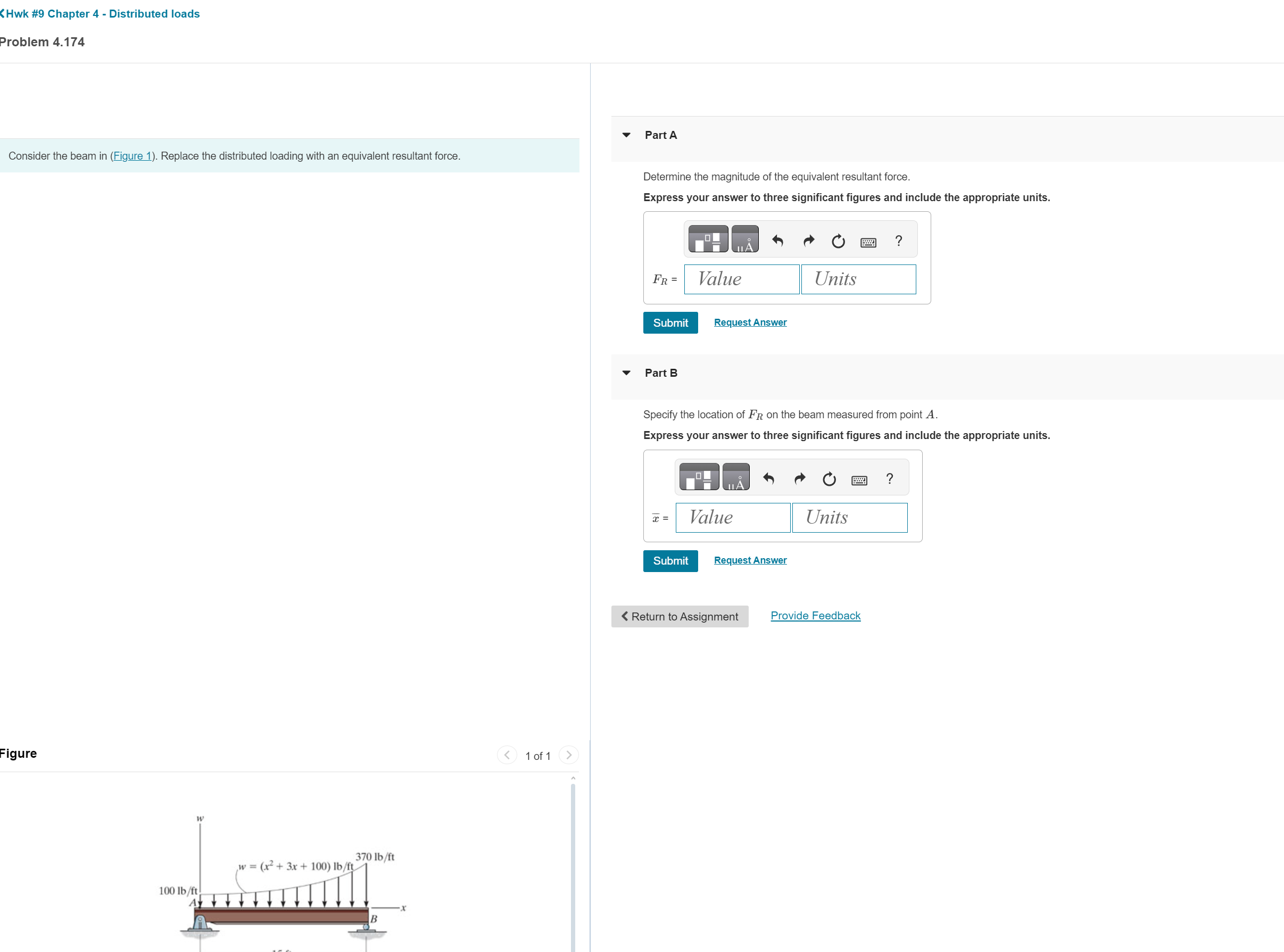Collapse the Part A section triangle
Viewport: 1284px width, 952px height.
pyautogui.click(x=626, y=135)
